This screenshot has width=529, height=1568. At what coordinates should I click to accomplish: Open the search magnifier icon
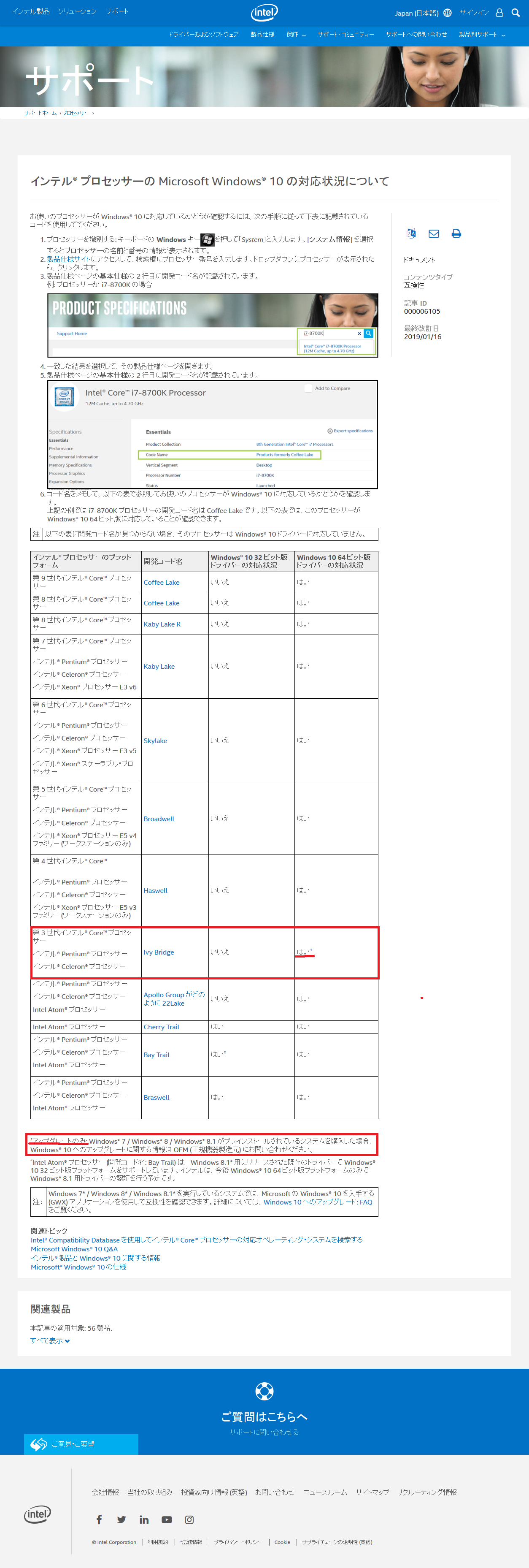coord(516,13)
